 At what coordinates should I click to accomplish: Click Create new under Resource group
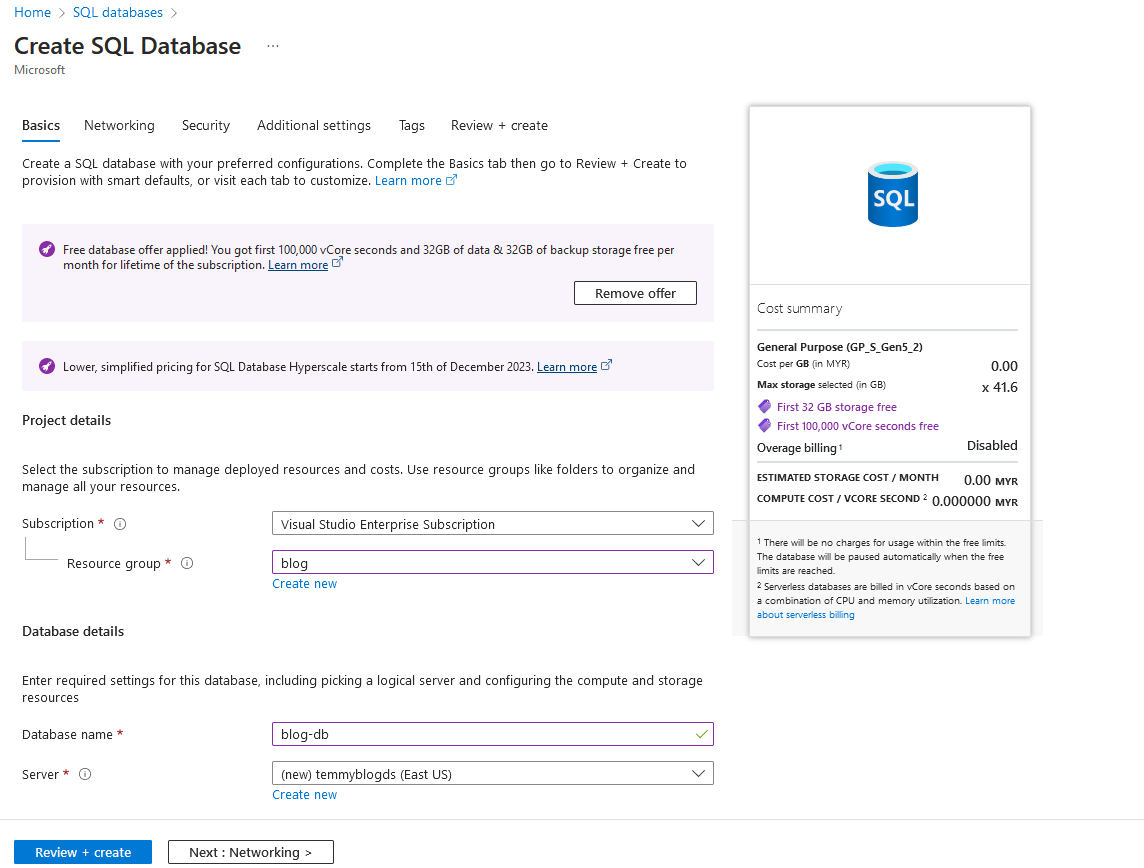[x=304, y=584]
